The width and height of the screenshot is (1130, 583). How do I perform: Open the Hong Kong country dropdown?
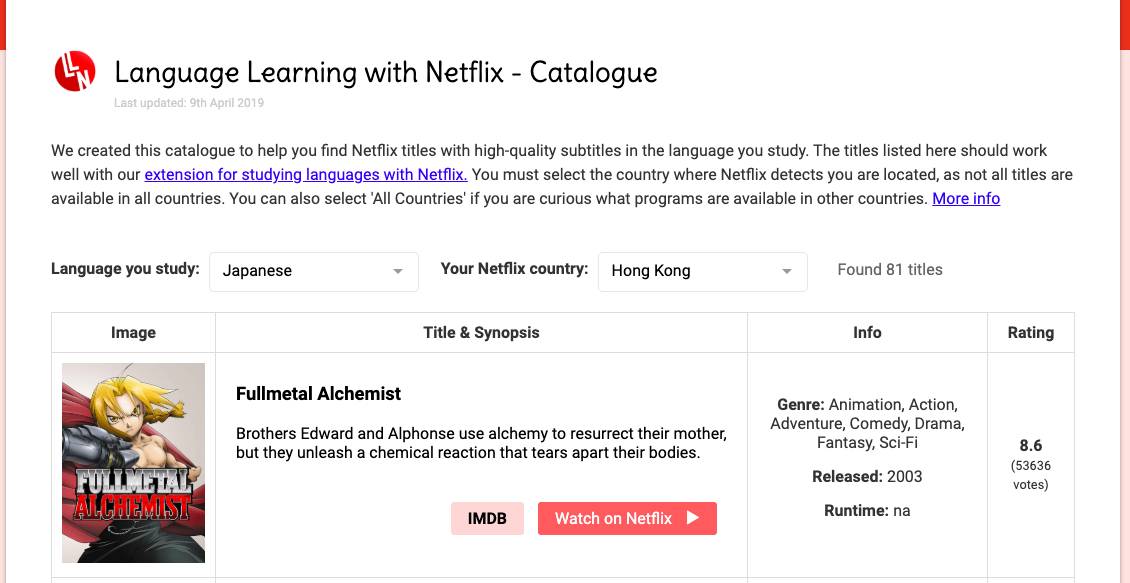tap(701, 271)
